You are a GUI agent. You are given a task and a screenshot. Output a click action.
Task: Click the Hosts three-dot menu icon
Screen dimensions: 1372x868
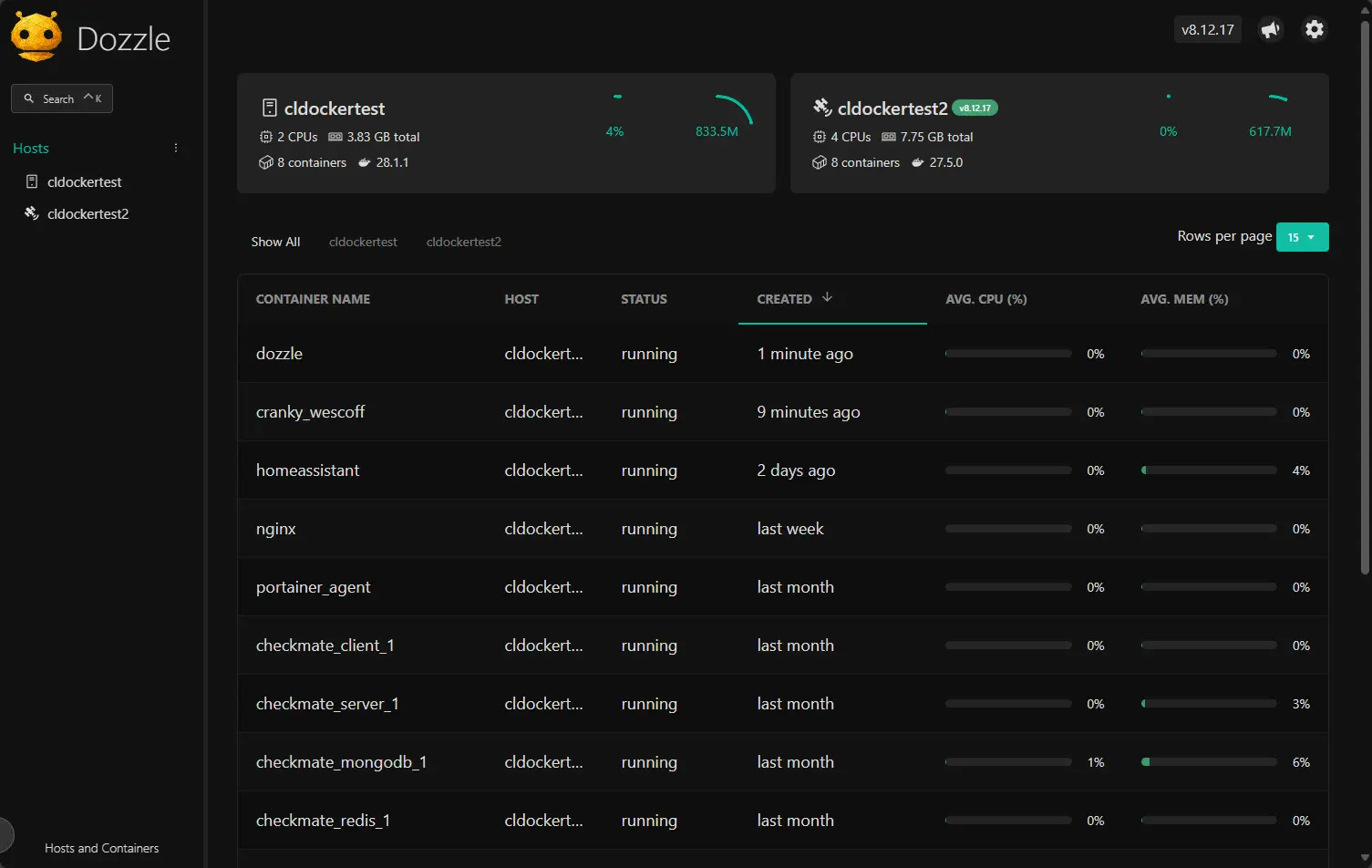pos(176,148)
